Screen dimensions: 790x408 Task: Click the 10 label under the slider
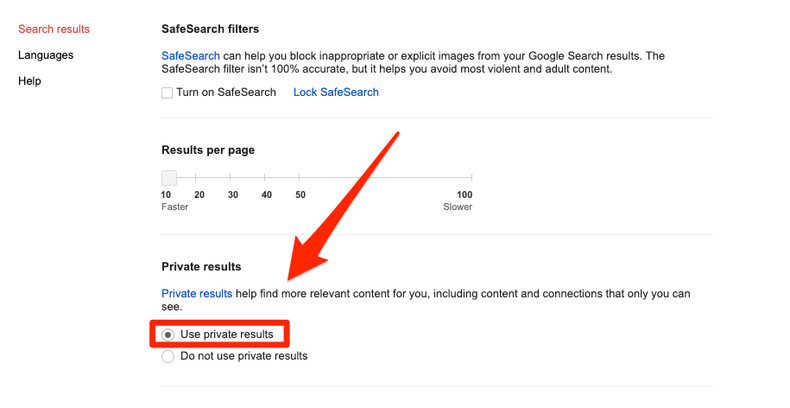pos(167,195)
